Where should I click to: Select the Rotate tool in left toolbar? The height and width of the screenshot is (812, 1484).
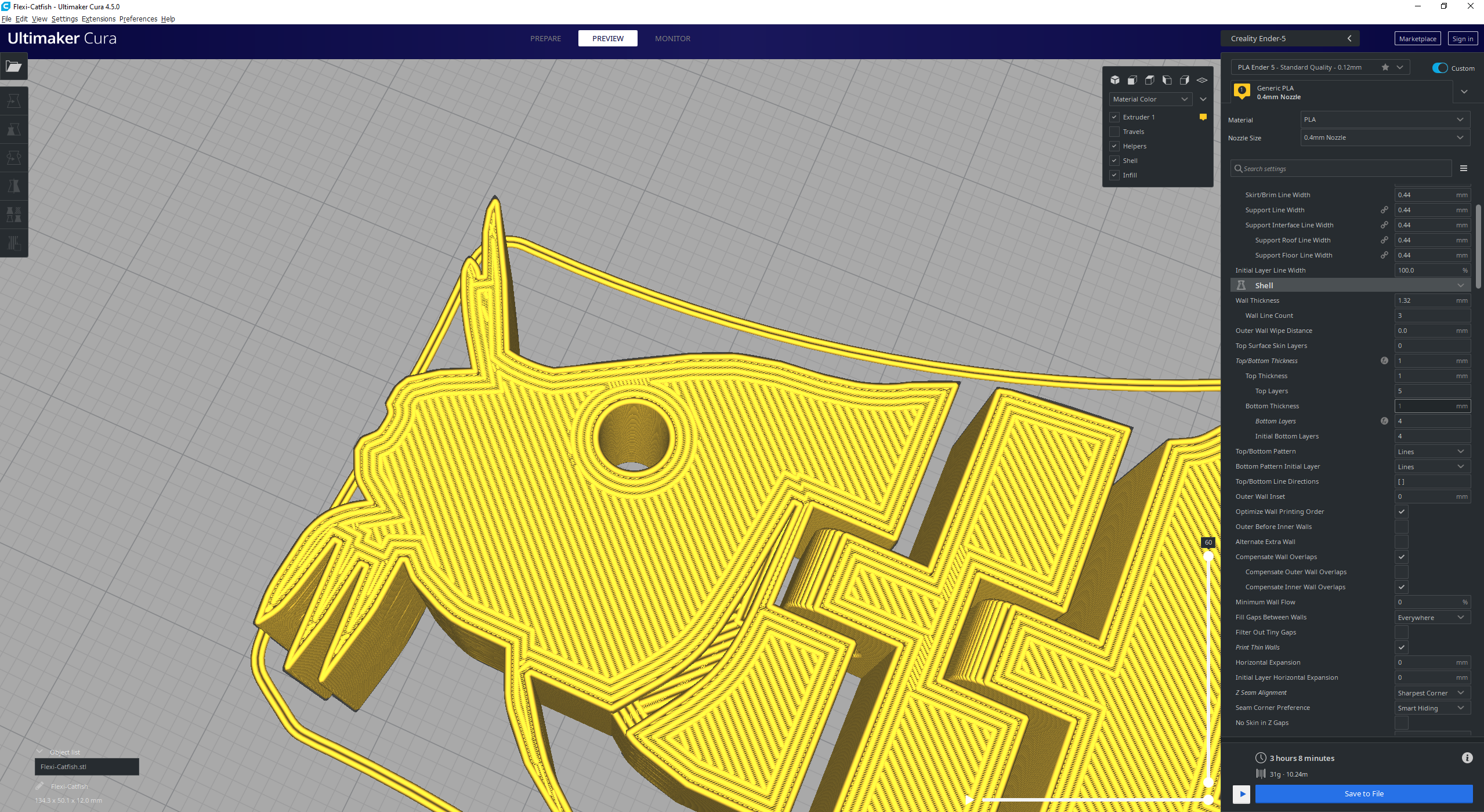pyautogui.click(x=13, y=158)
